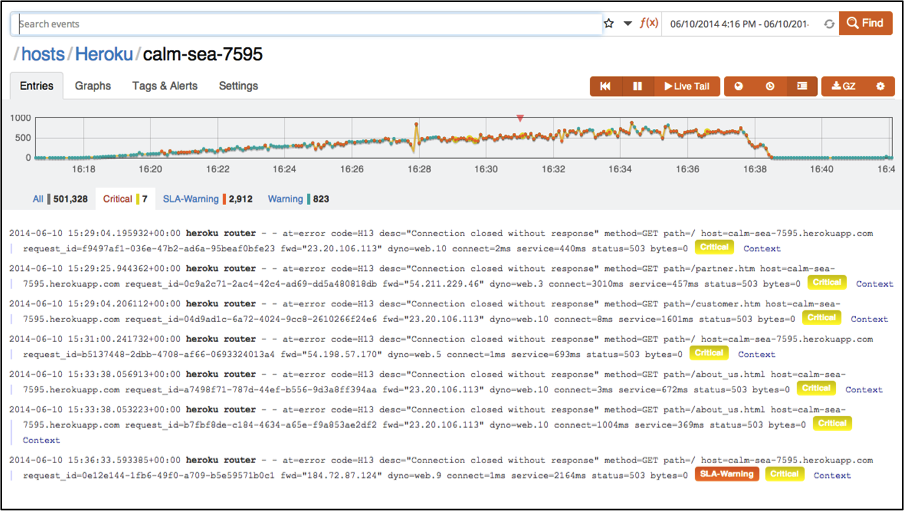Click the Critical tag on 15:33:38.056913 entry
The height and width of the screenshot is (511, 904).
click(x=816, y=388)
